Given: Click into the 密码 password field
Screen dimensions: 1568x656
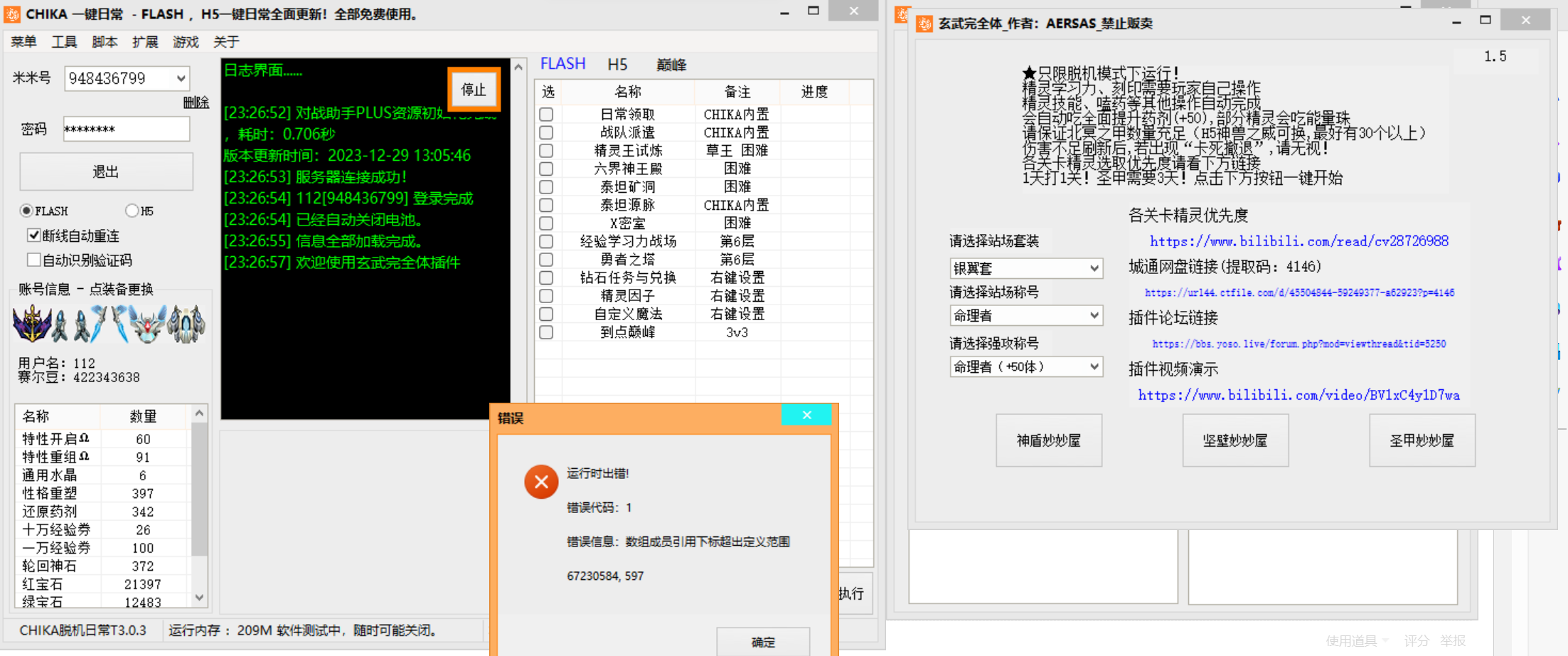Looking at the screenshot, I should coord(127,129).
